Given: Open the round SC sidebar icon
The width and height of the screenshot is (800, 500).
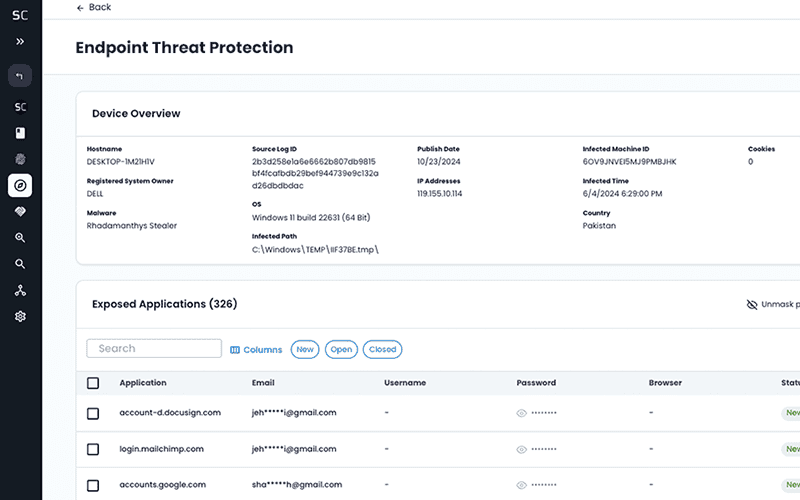Looking at the screenshot, I should pos(20,107).
